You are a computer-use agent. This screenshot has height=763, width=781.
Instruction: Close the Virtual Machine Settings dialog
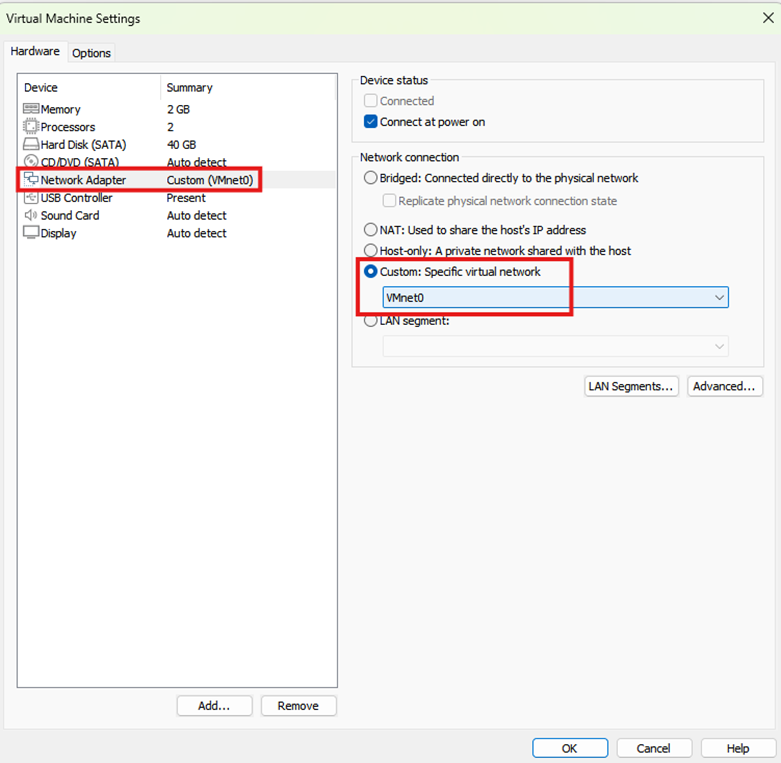click(768, 18)
